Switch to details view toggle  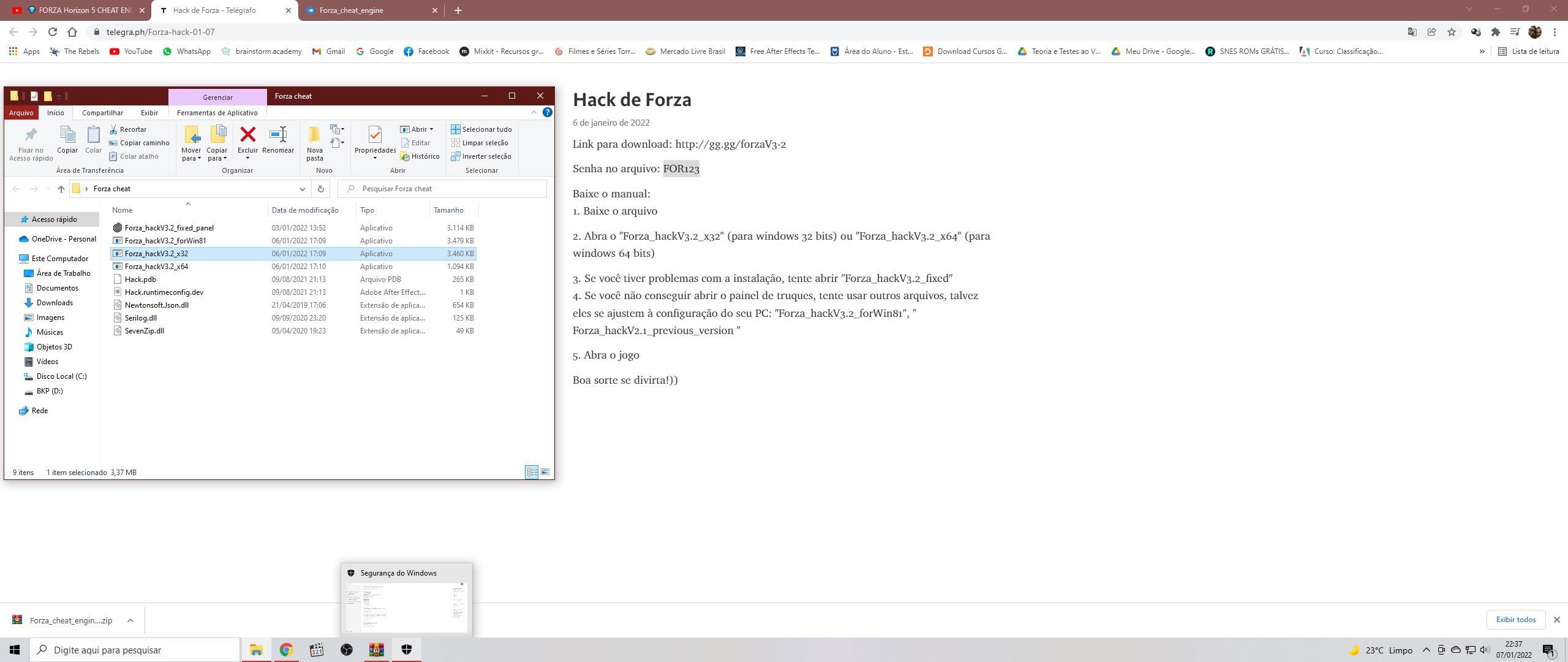tap(532, 472)
